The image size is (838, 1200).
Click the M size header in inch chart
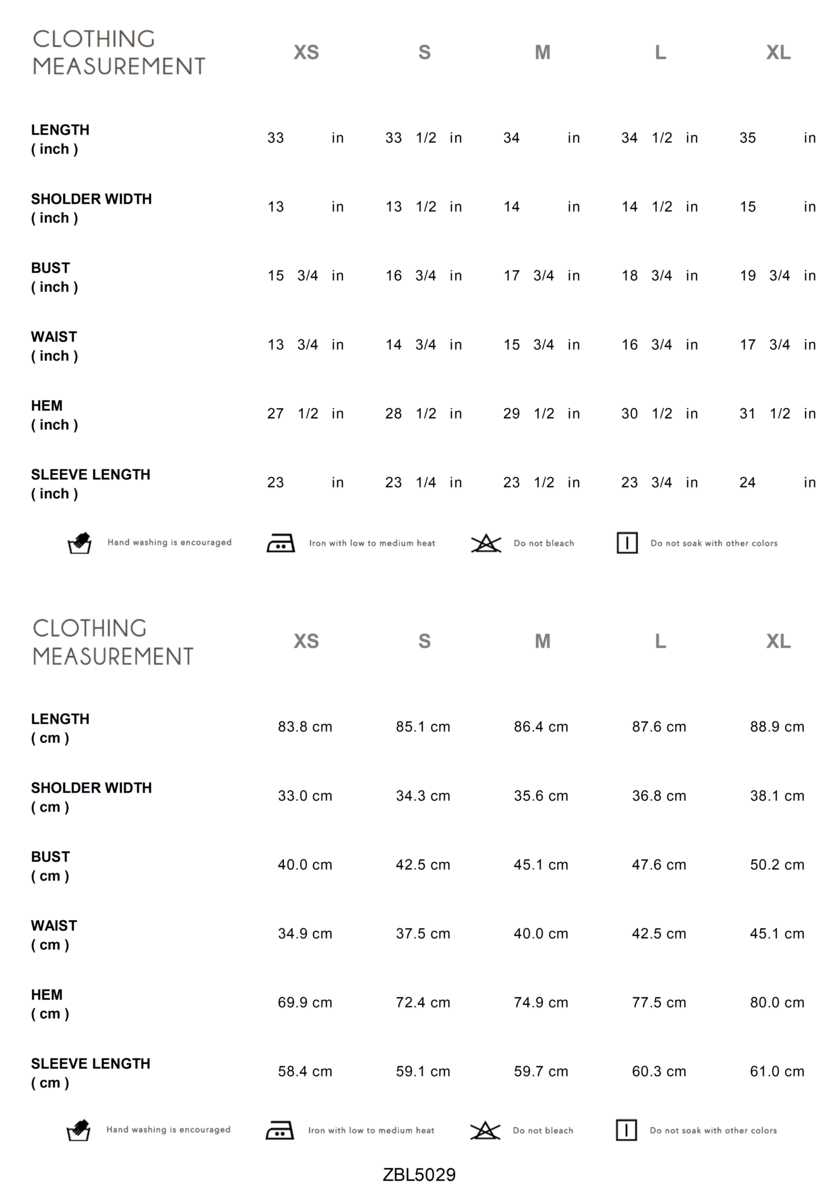click(x=542, y=53)
